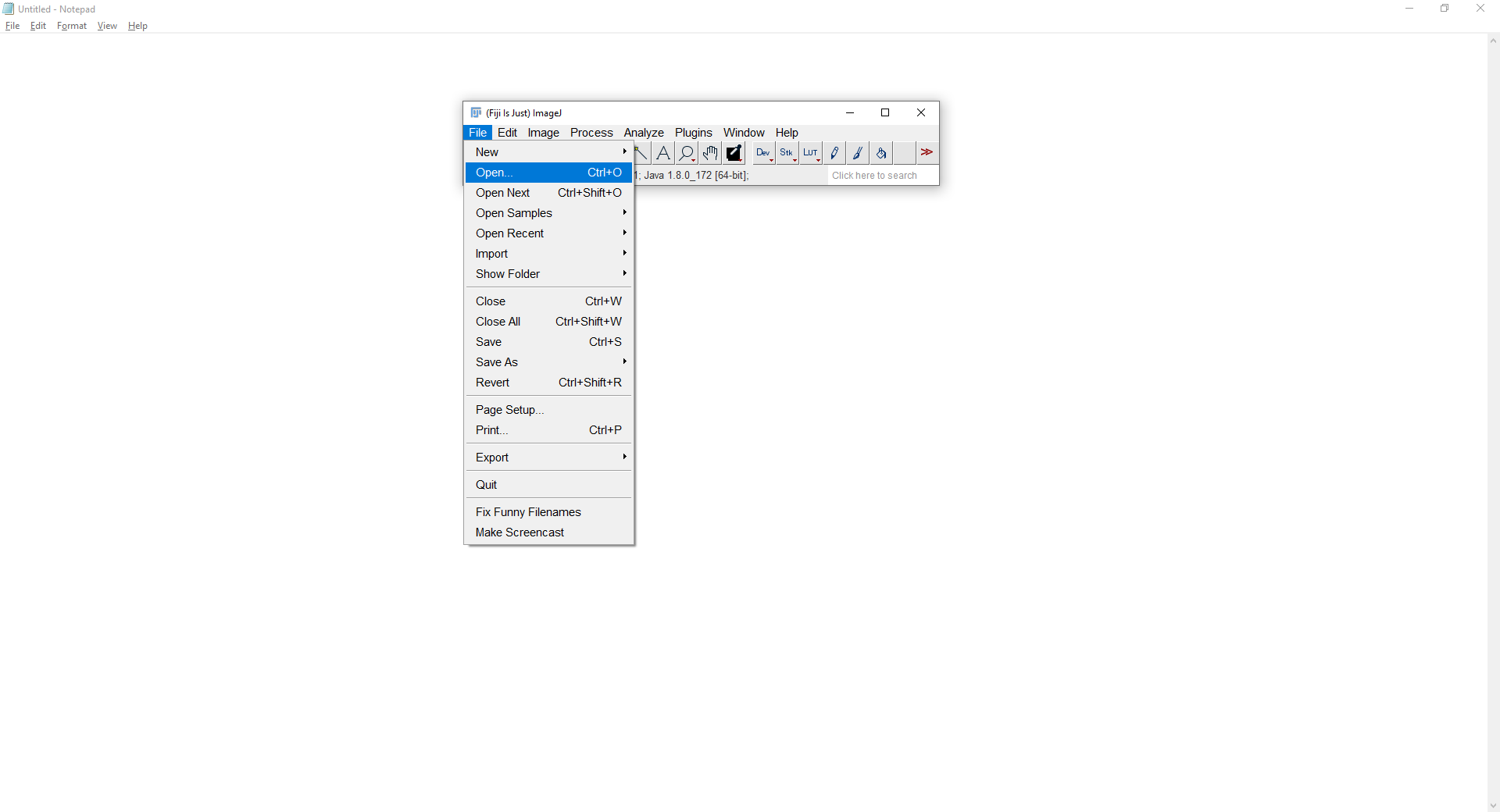The image size is (1500, 812).
Task: Open Notepad's Format menu
Action: coord(72,26)
